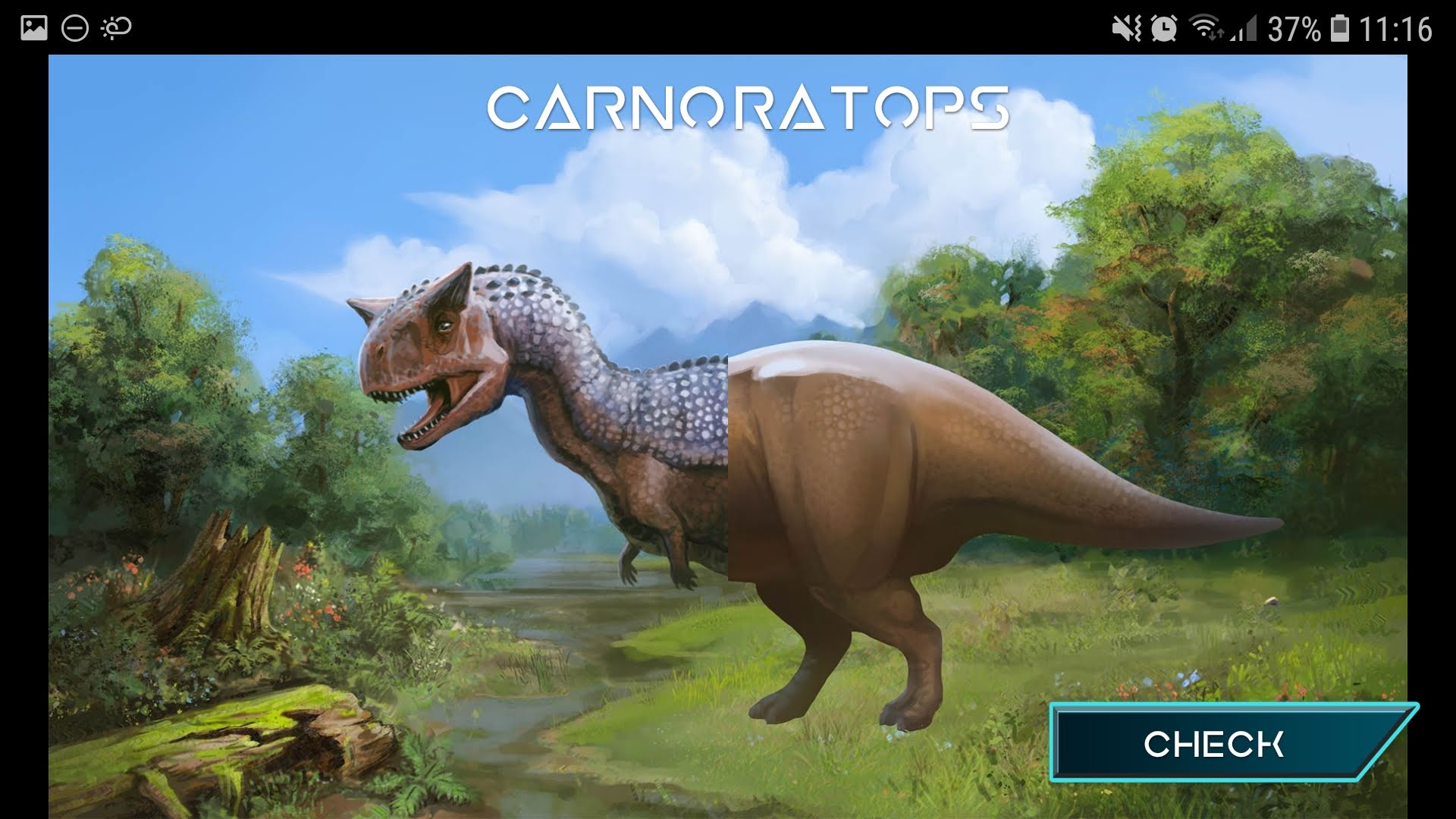Tap the weather sun-and-cloud notification icon
The height and width of the screenshot is (819, 1456).
[x=116, y=29]
